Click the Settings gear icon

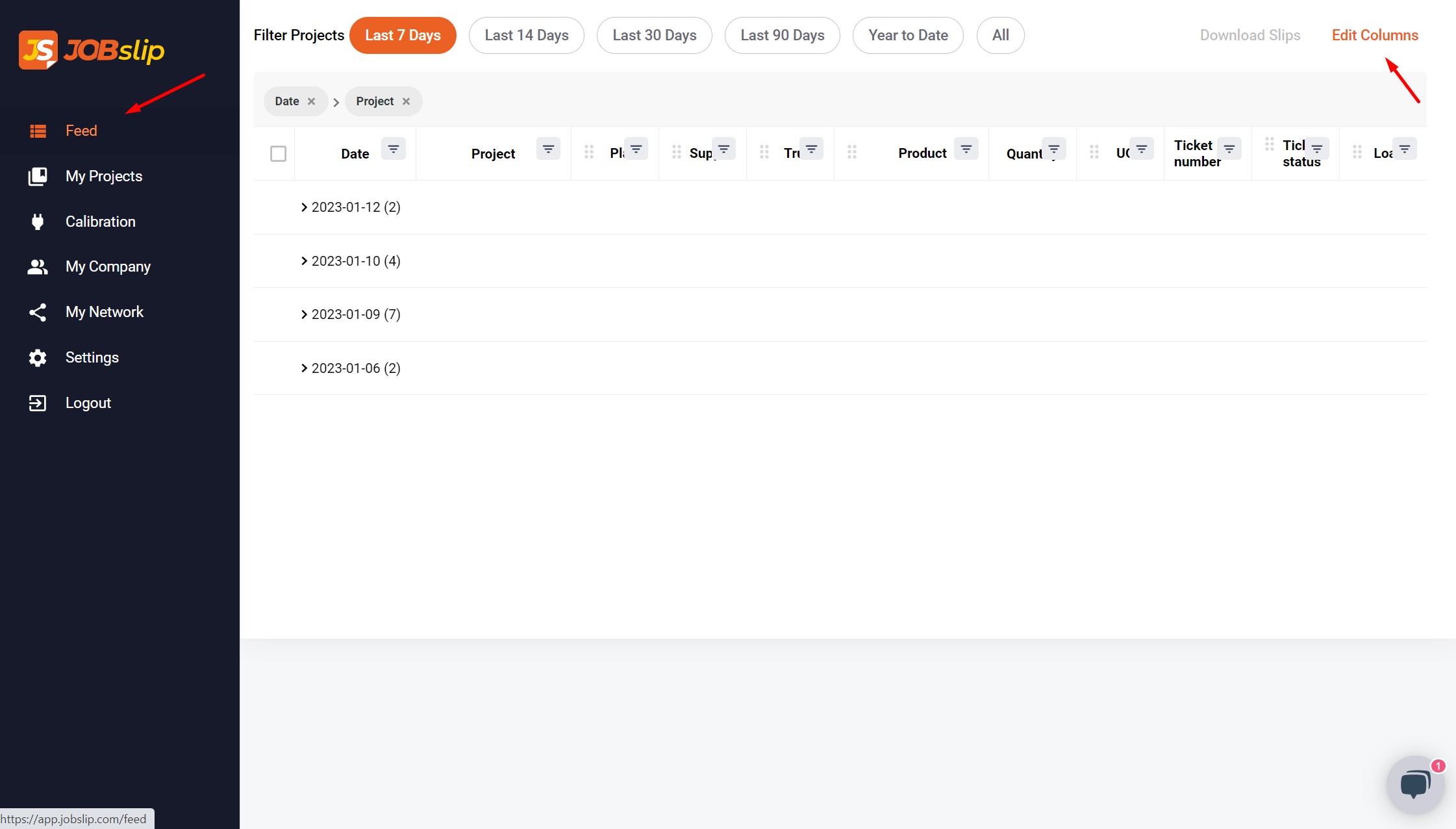pyautogui.click(x=38, y=357)
